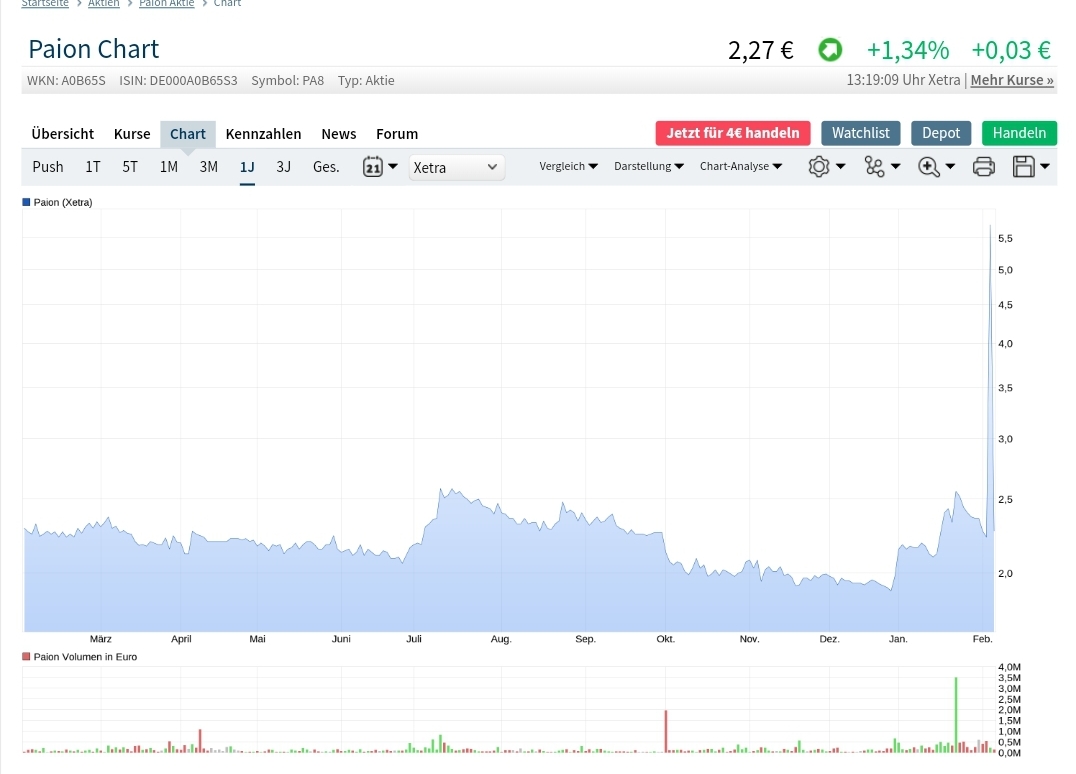Viewport: 1076px width, 774px height.
Task: Click the WKN: A0B65S text
Action: [67, 81]
